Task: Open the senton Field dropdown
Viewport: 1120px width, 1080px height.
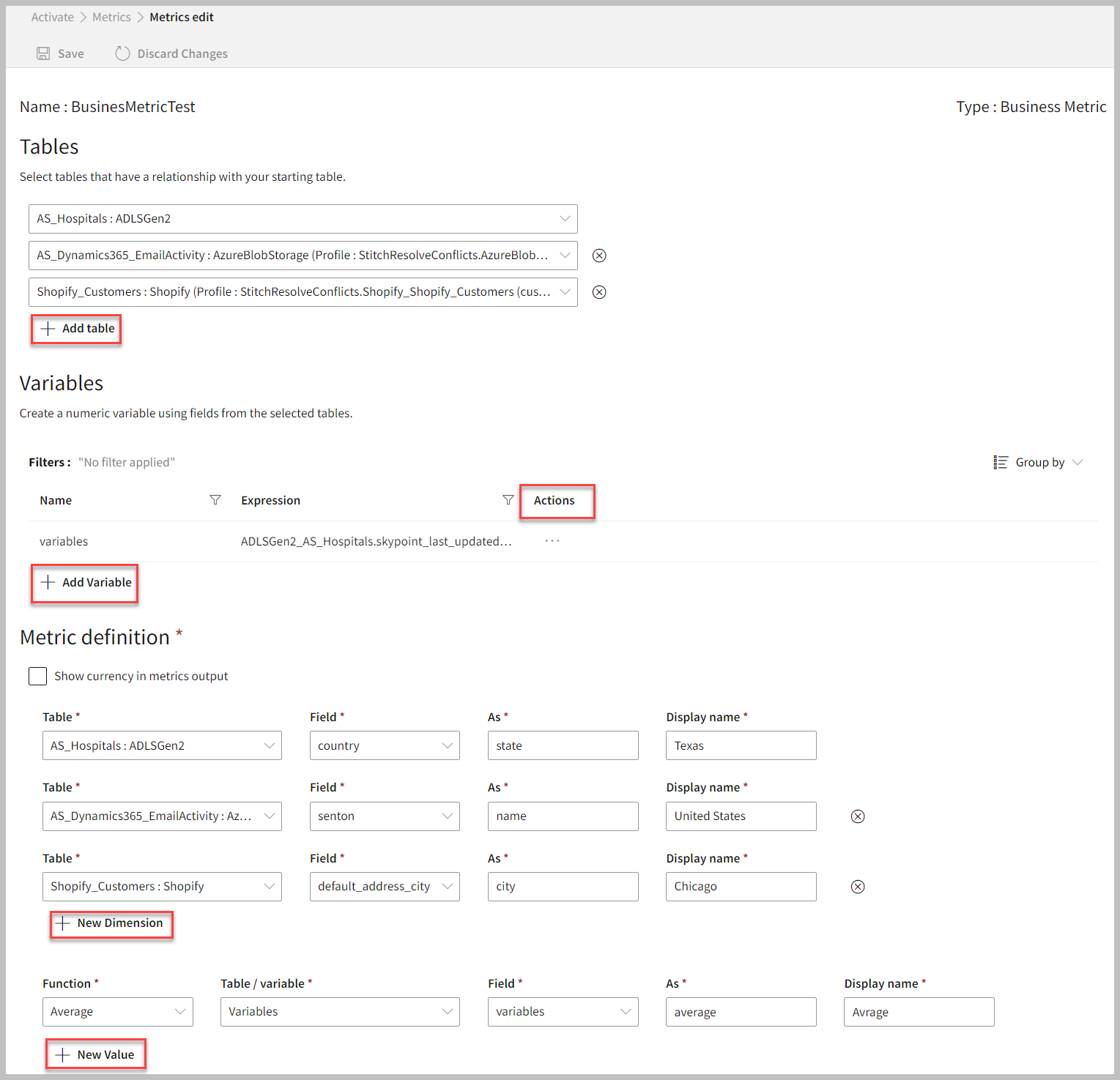Action: (385, 816)
